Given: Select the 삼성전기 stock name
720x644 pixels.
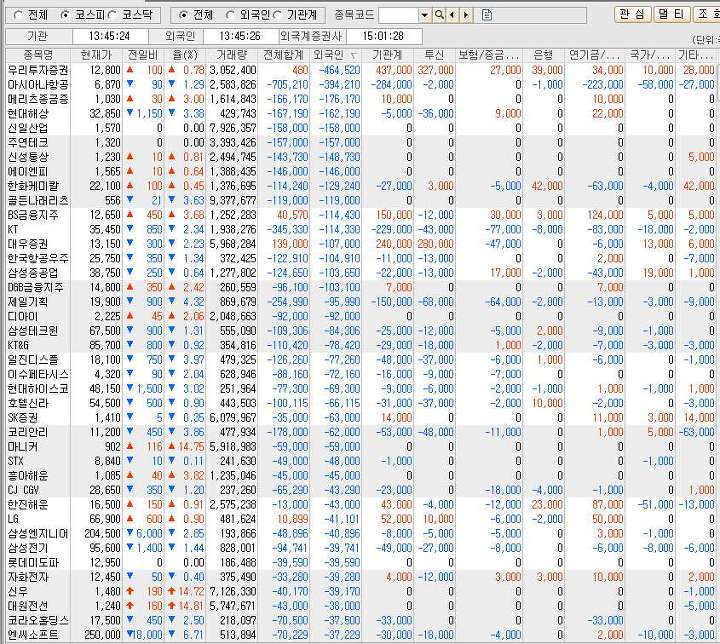Looking at the screenshot, I should pyautogui.click(x=28, y=548).
